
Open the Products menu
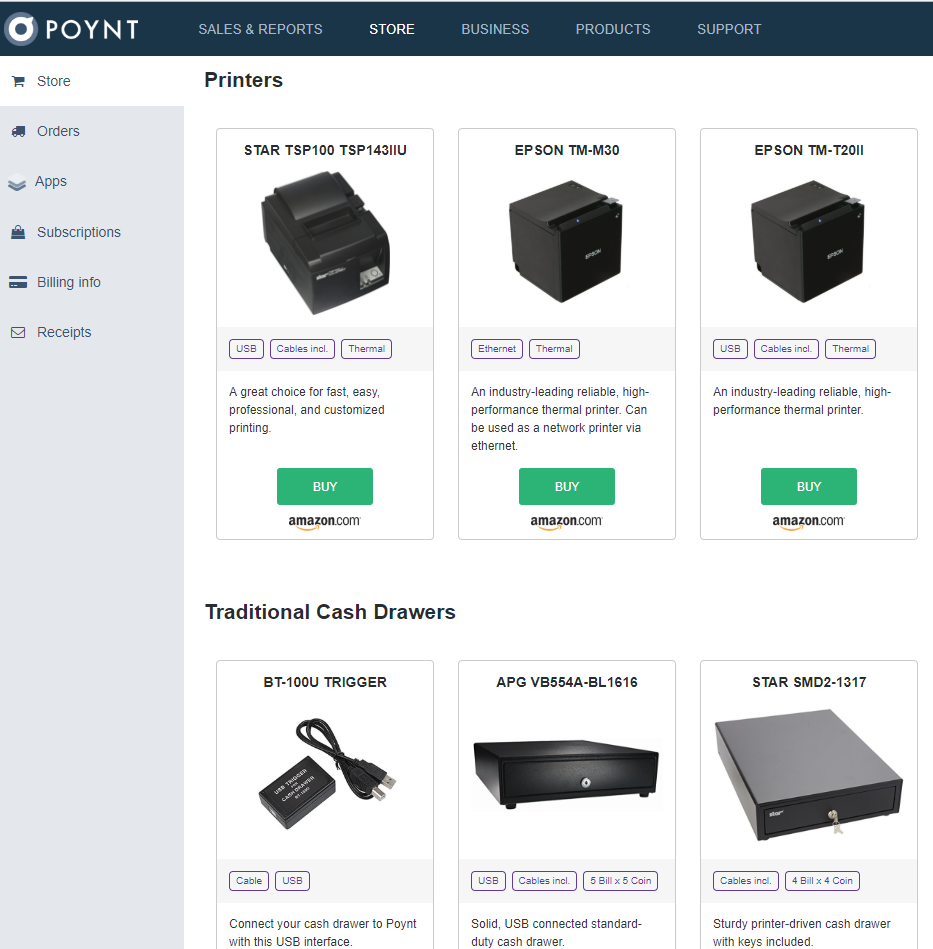[x=613, y=29]
